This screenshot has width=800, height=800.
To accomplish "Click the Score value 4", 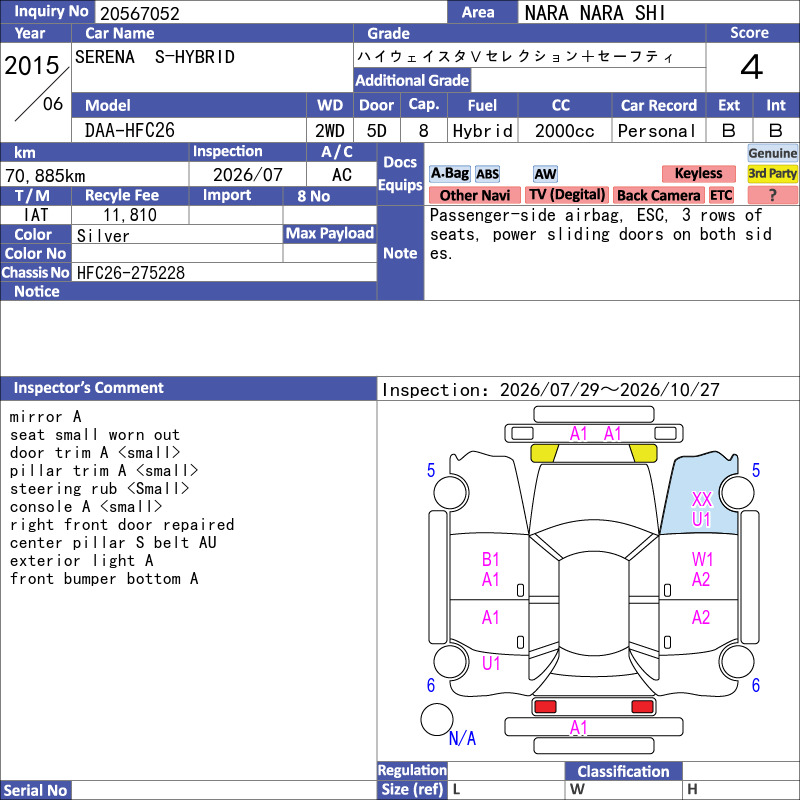I will [x=752, y=67].
